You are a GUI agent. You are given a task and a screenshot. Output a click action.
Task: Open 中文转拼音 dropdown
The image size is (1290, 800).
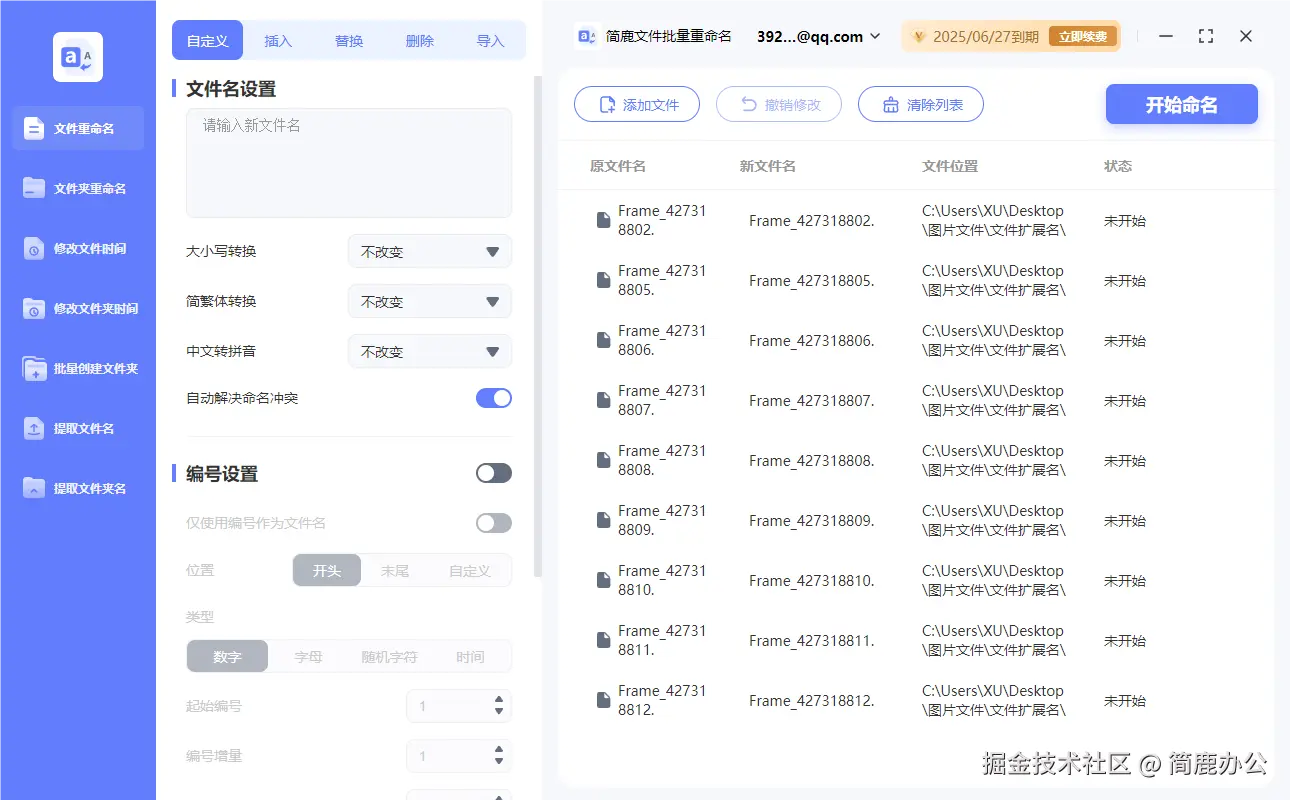430,351
